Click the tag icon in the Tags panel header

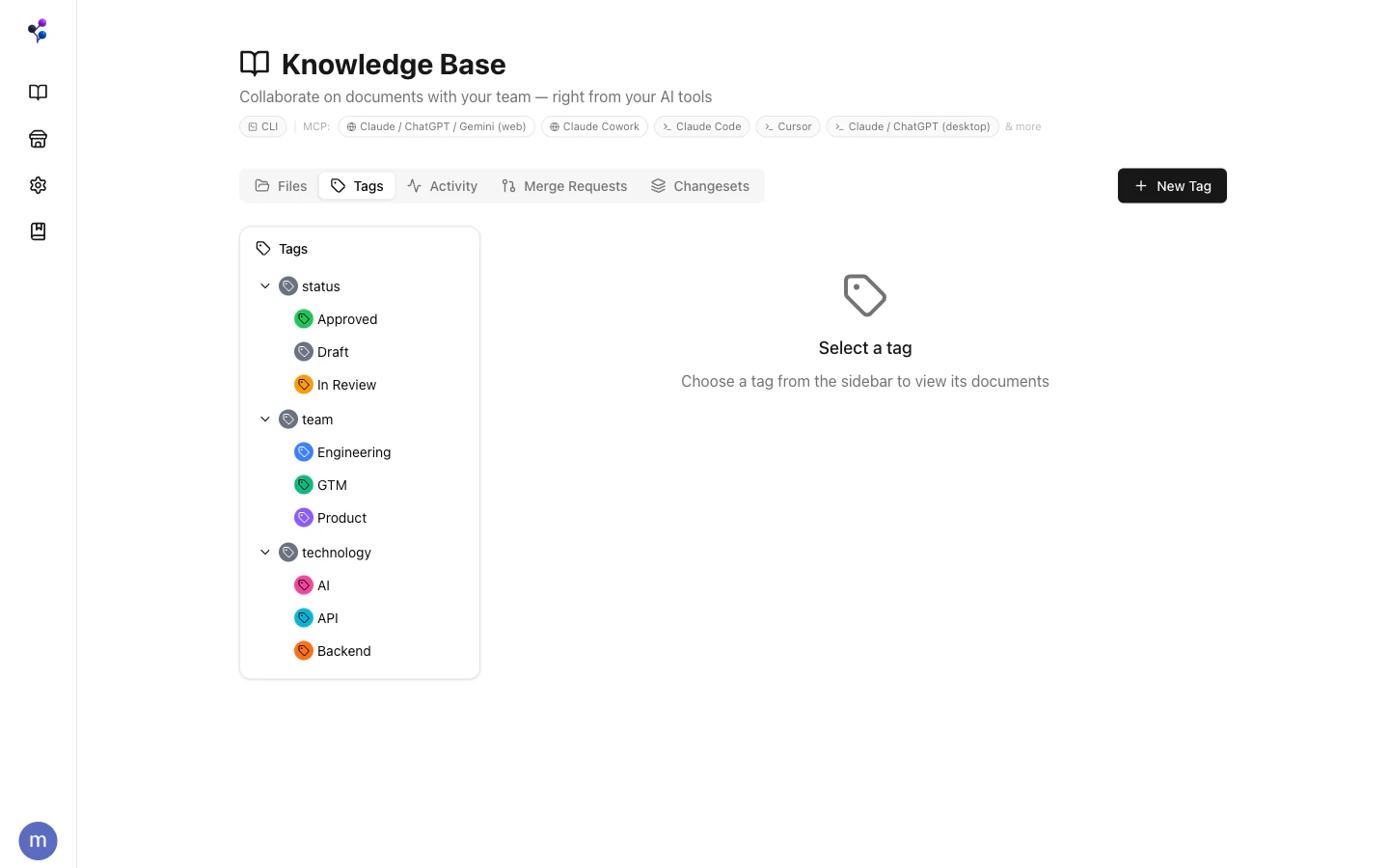[263, 248]
